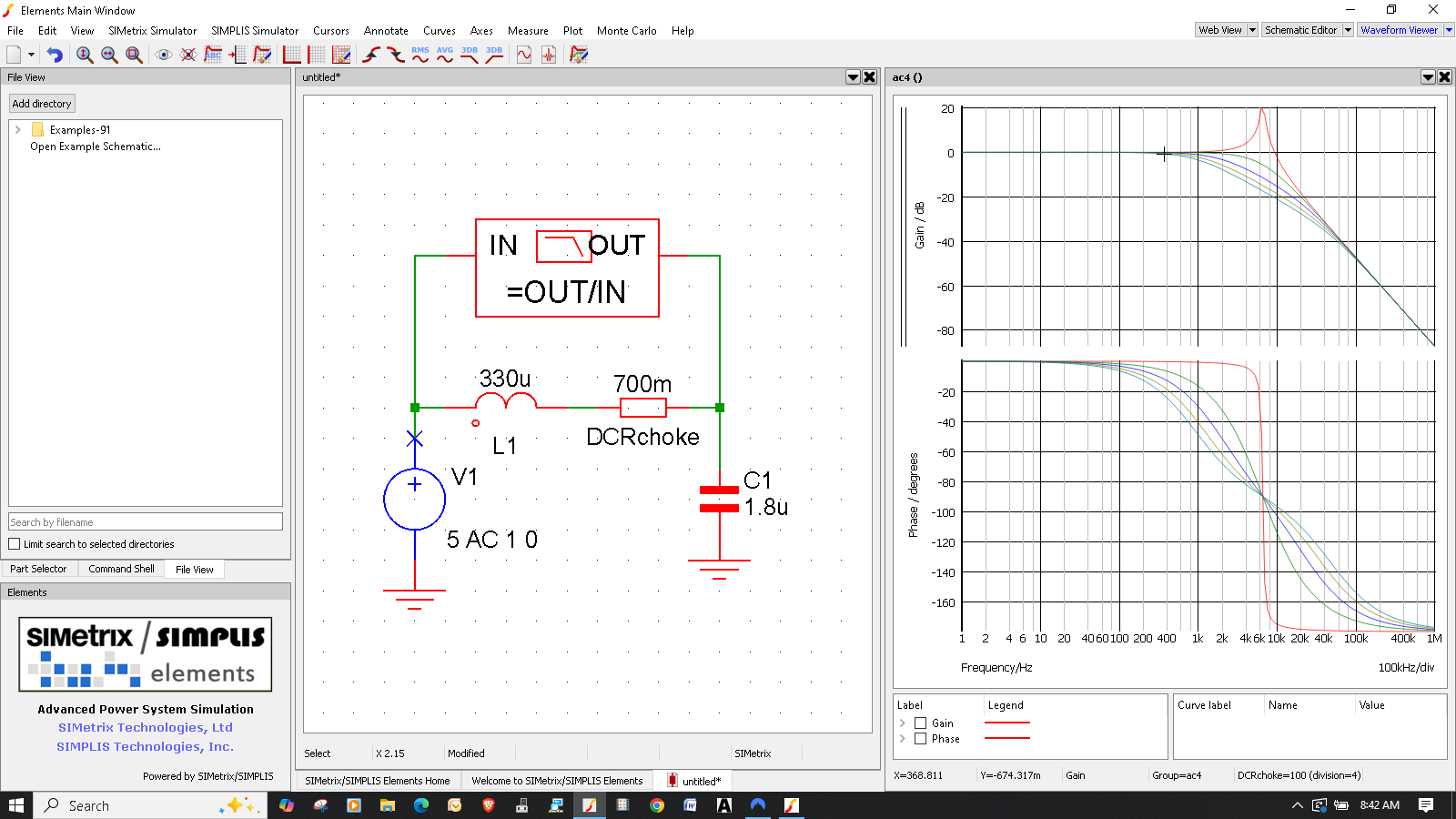
Task: Click the move curve to axis icon
Action: pos(238,55)
